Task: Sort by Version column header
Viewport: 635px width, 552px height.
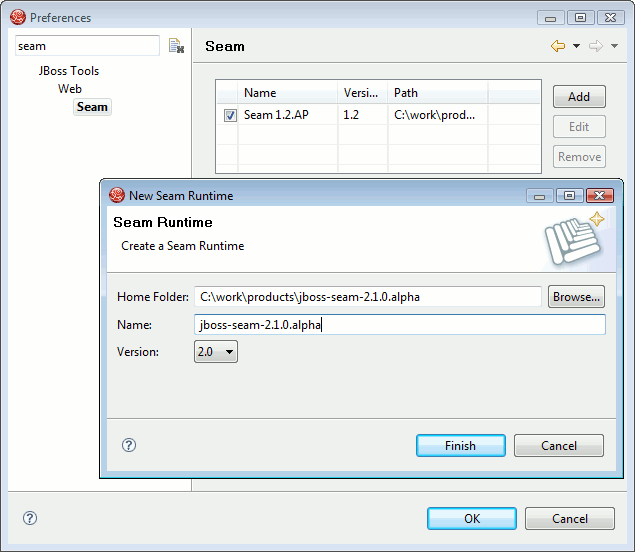Action: point(362,93)
